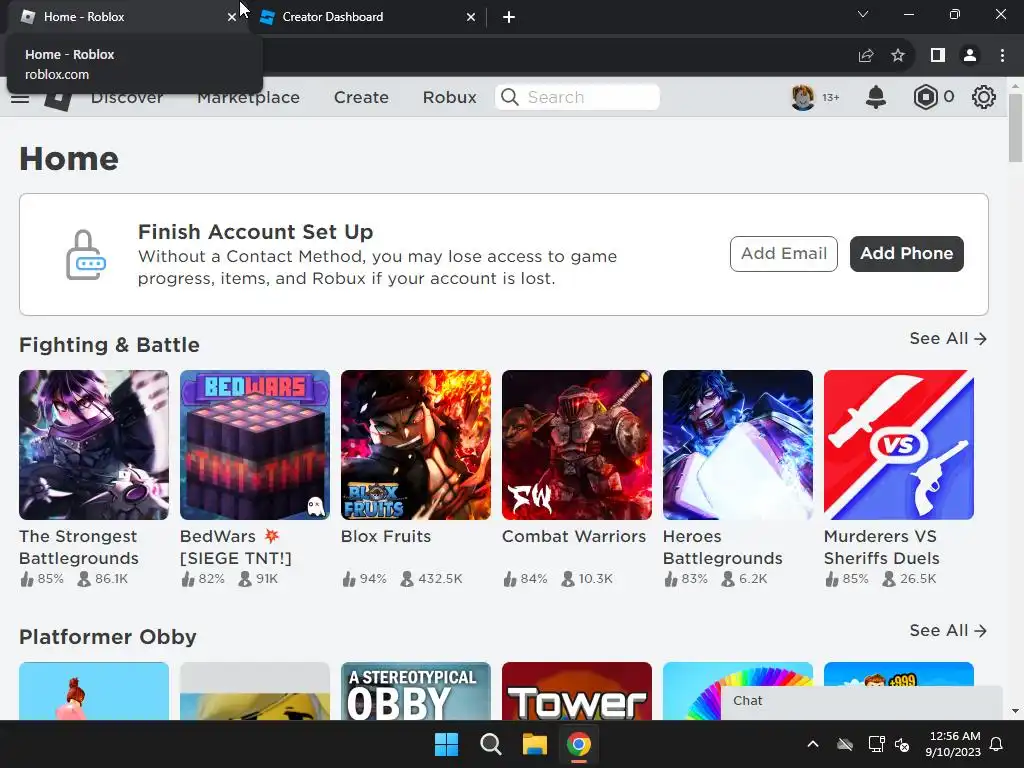This screenshot has width=1024, height=768.
Task: Close the Home - Roblox tab
Action: click(231, 17)
